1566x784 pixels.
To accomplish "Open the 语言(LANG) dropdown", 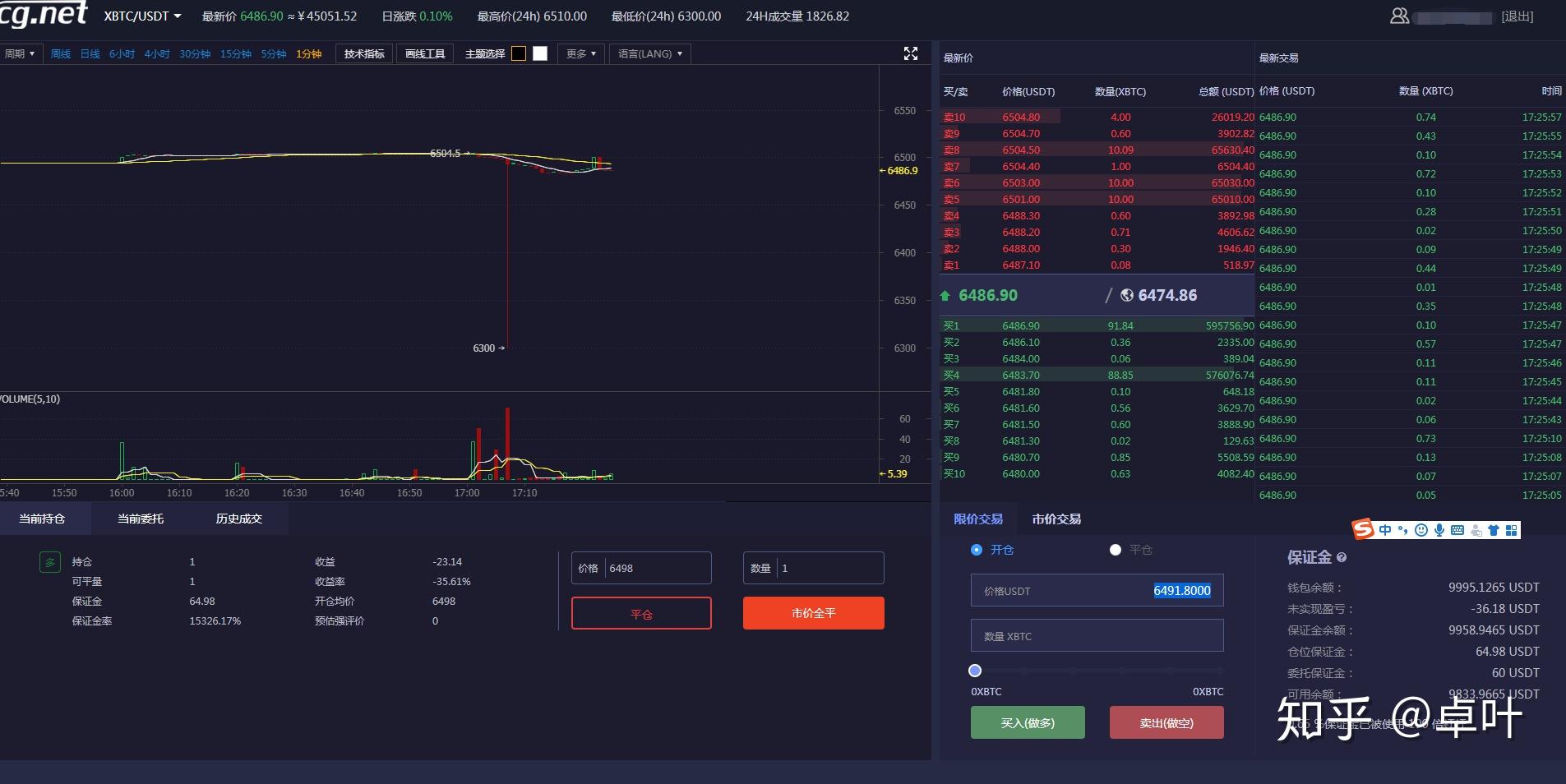I will tap(649, 53).
